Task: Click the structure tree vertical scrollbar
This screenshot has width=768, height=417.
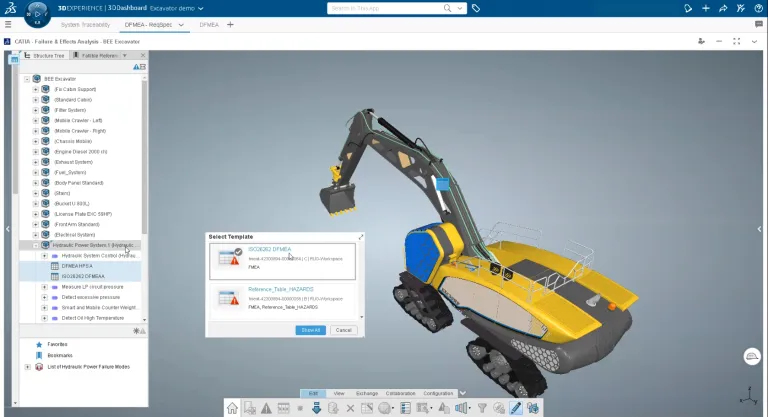Action: 144,157
